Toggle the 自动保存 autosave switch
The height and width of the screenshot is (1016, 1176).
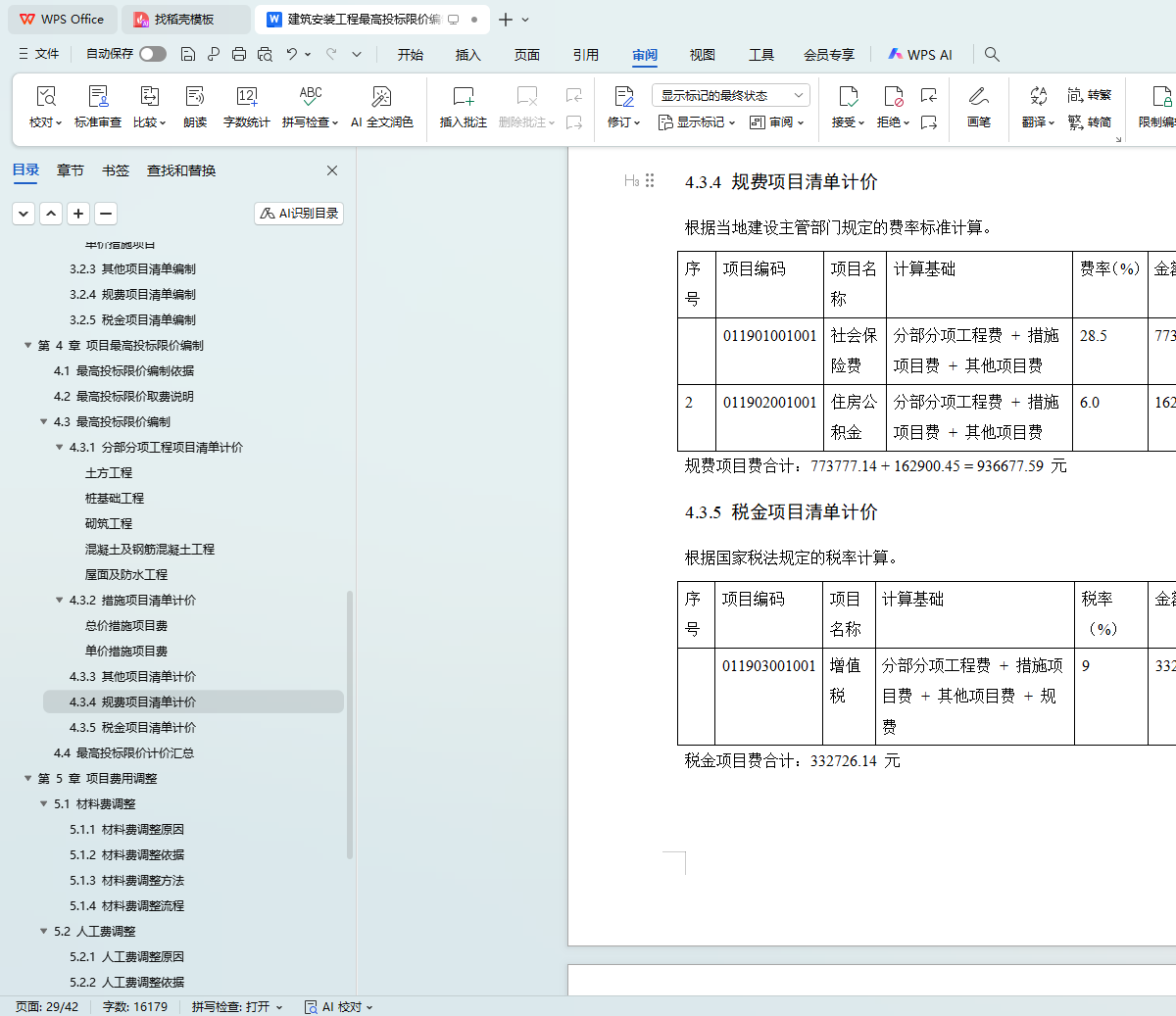[152, 54]
